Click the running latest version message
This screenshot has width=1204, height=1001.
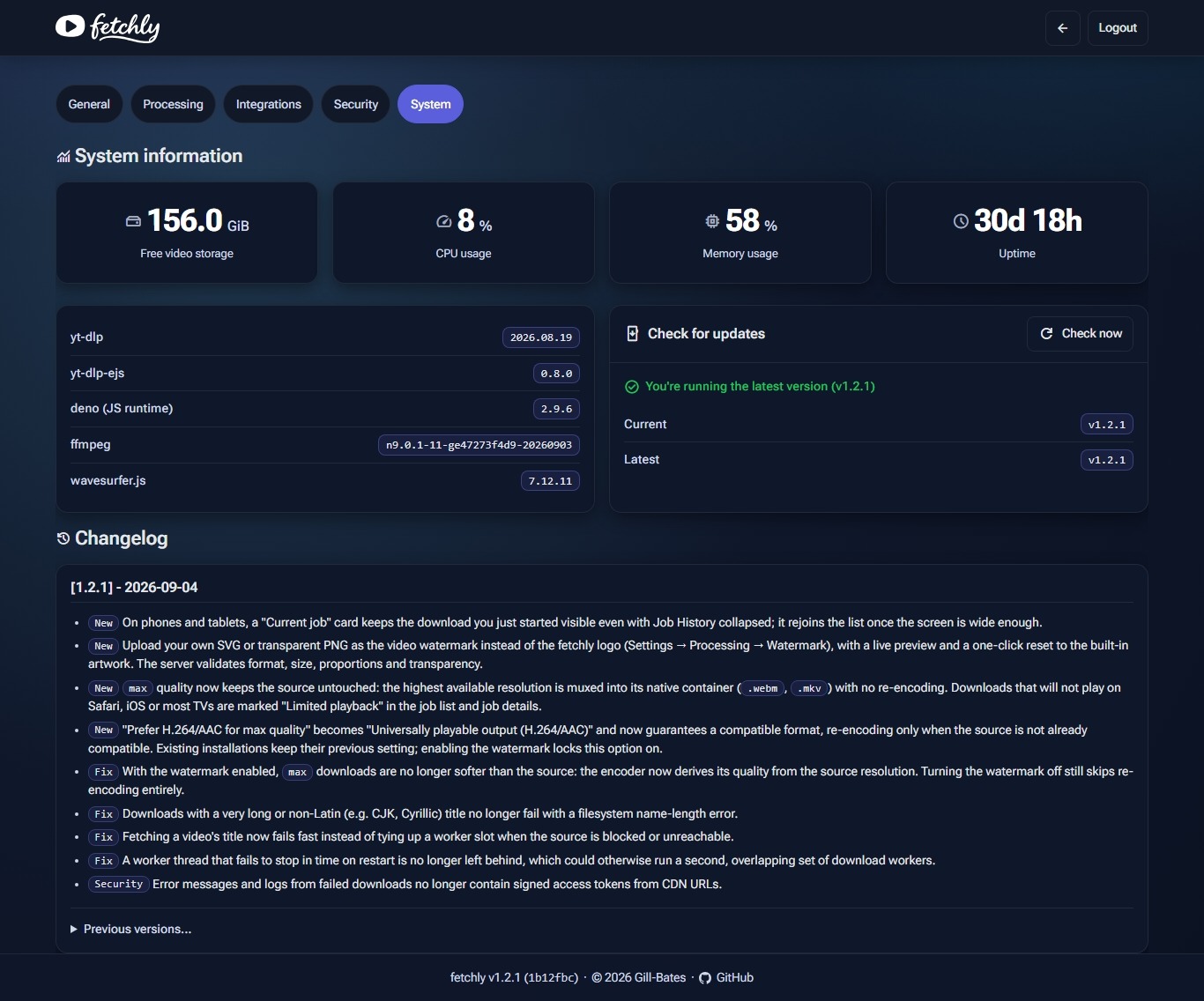point(760,387)
